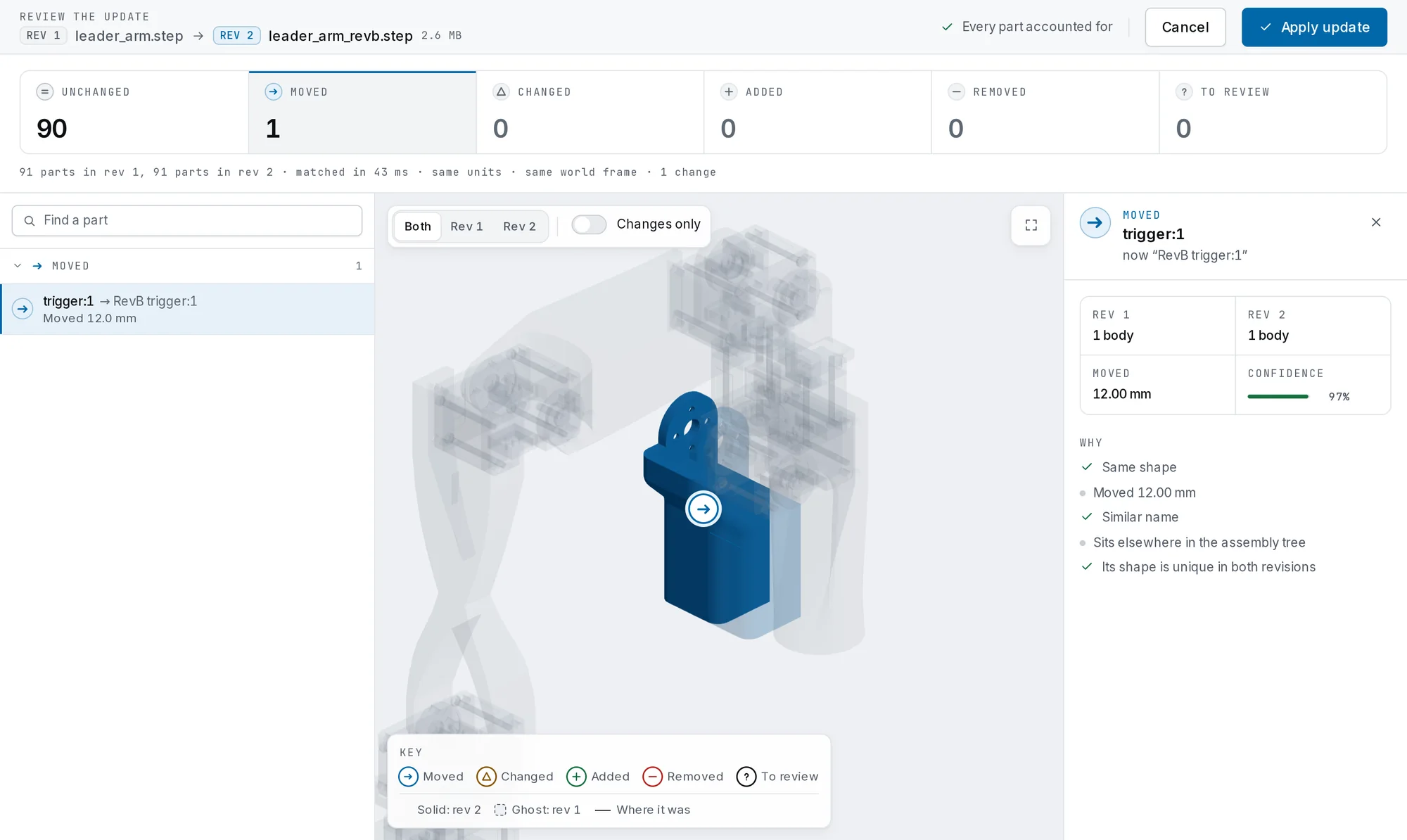Click the Removed minus icon in key legend
Screen dimensions: 1407x840
(x=652, y=776)
